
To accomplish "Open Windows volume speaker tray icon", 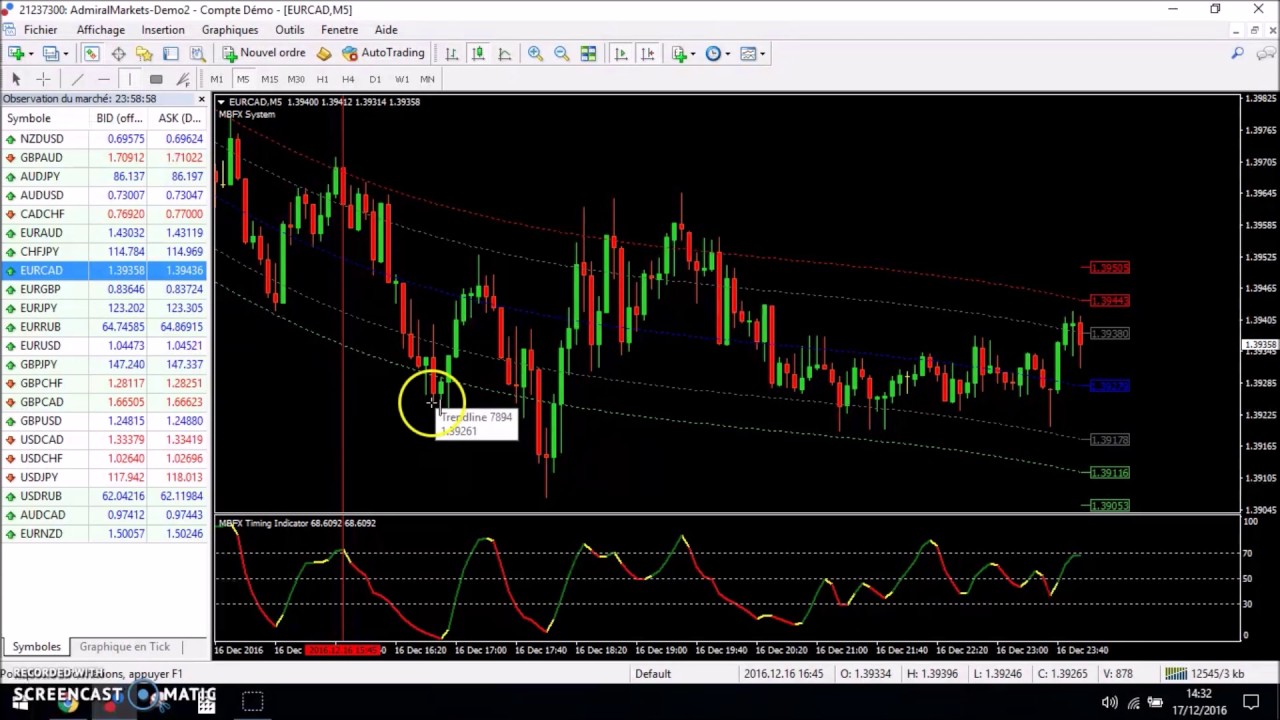I will point(1110,702).
